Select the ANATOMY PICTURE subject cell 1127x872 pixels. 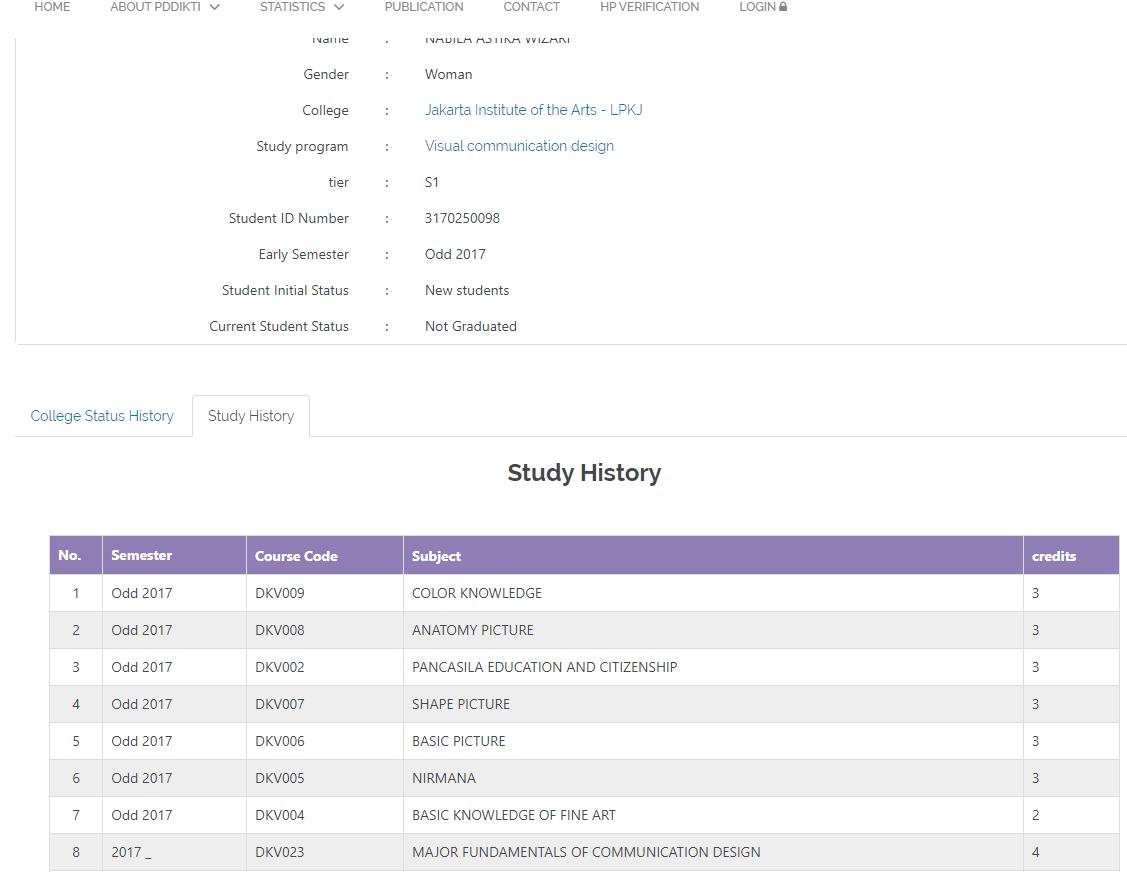pyautogui.click(x=713, y=630)
